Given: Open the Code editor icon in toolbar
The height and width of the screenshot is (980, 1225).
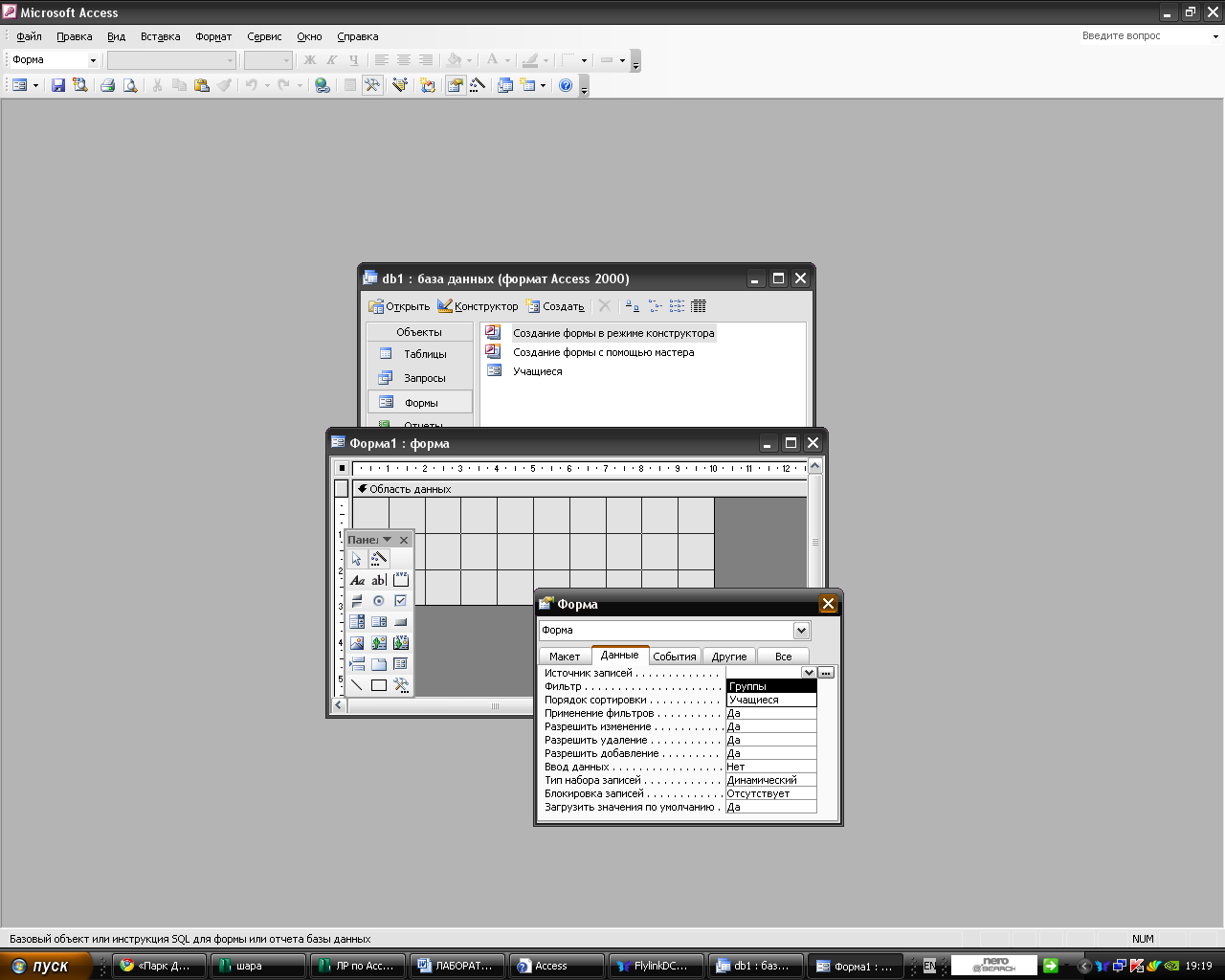Looking at the screenshot, I should tap(428, 85).
